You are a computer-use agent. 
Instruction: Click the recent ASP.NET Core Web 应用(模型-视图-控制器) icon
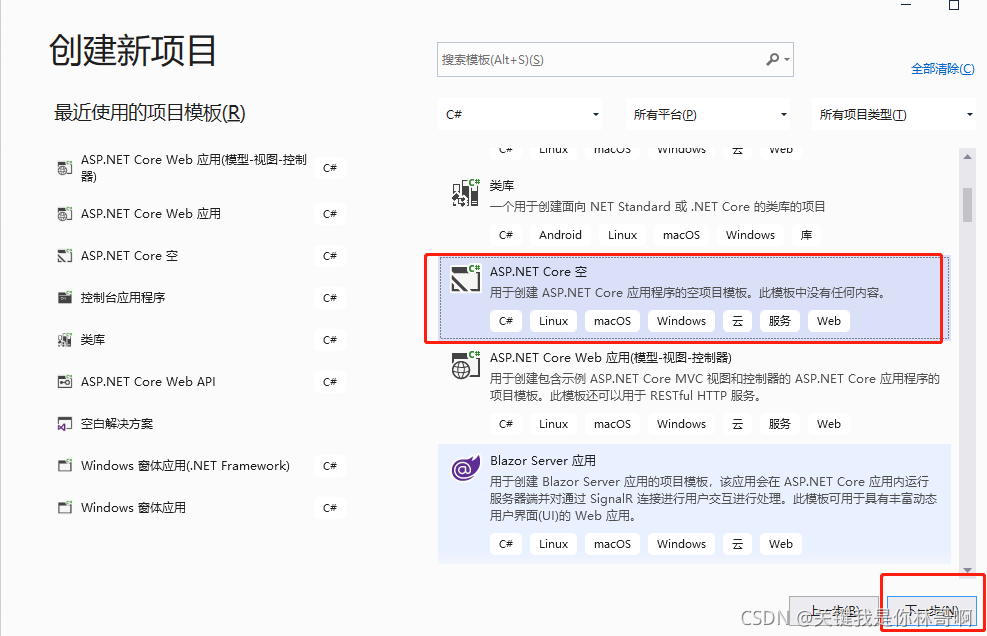(65, 168)
